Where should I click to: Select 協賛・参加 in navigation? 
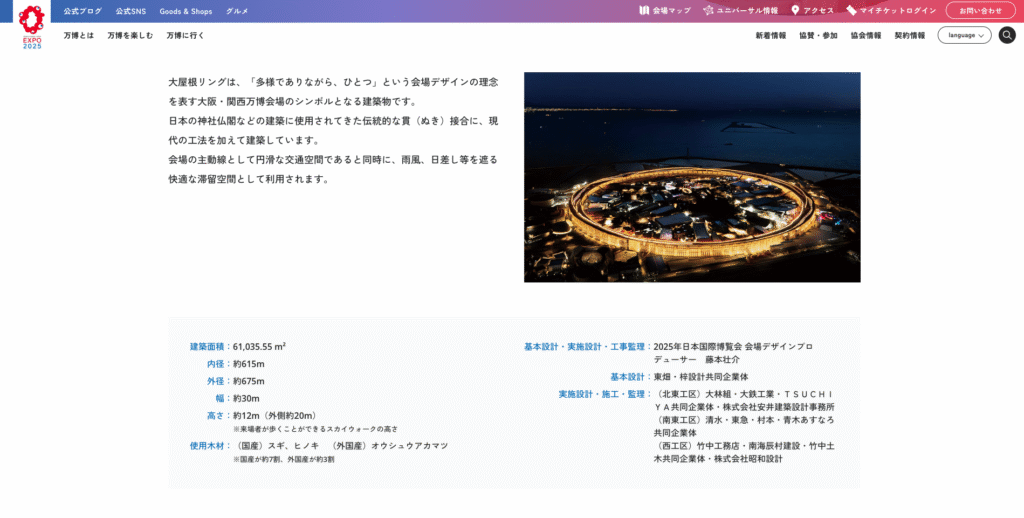818,35
